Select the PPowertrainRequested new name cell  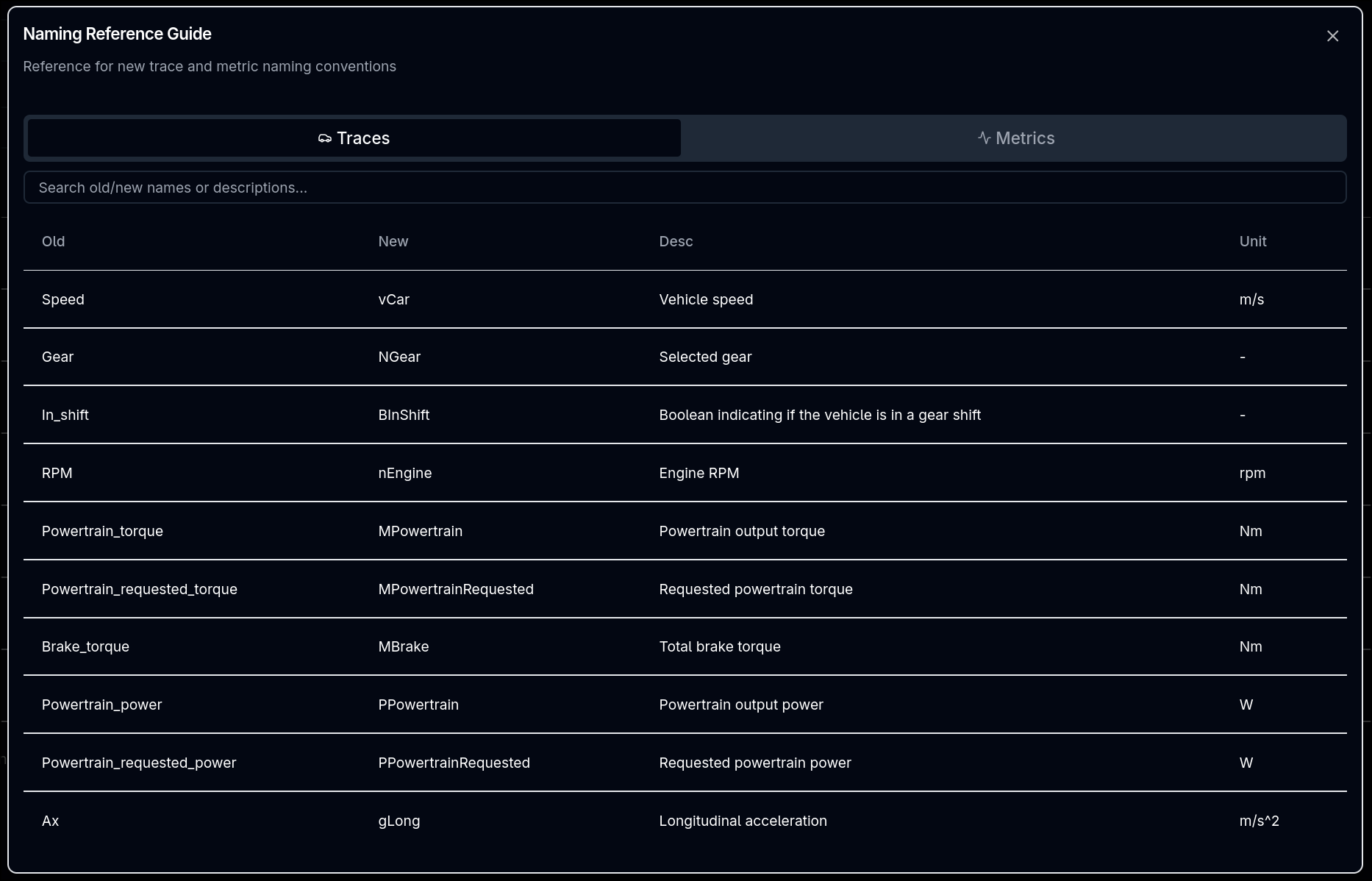pyautogui.click(x=454, y=763)
